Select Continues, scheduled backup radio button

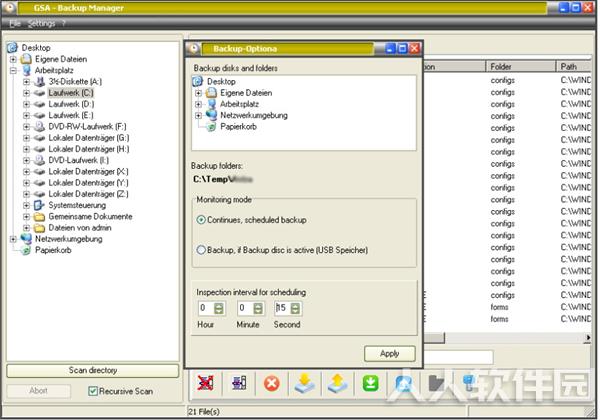(201, 220)
